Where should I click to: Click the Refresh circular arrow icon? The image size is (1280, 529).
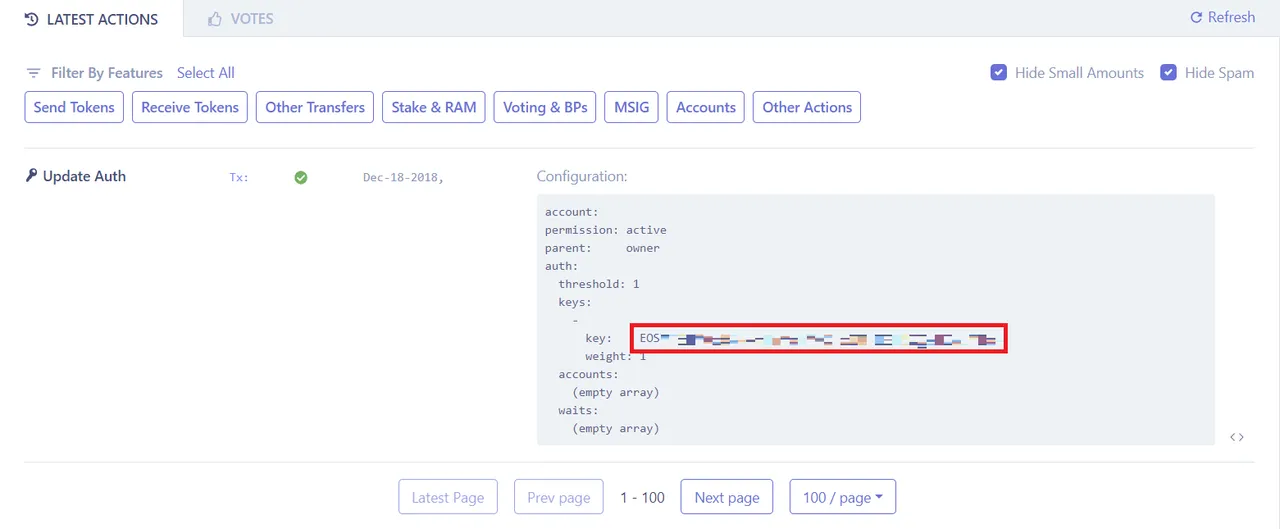1196,18
